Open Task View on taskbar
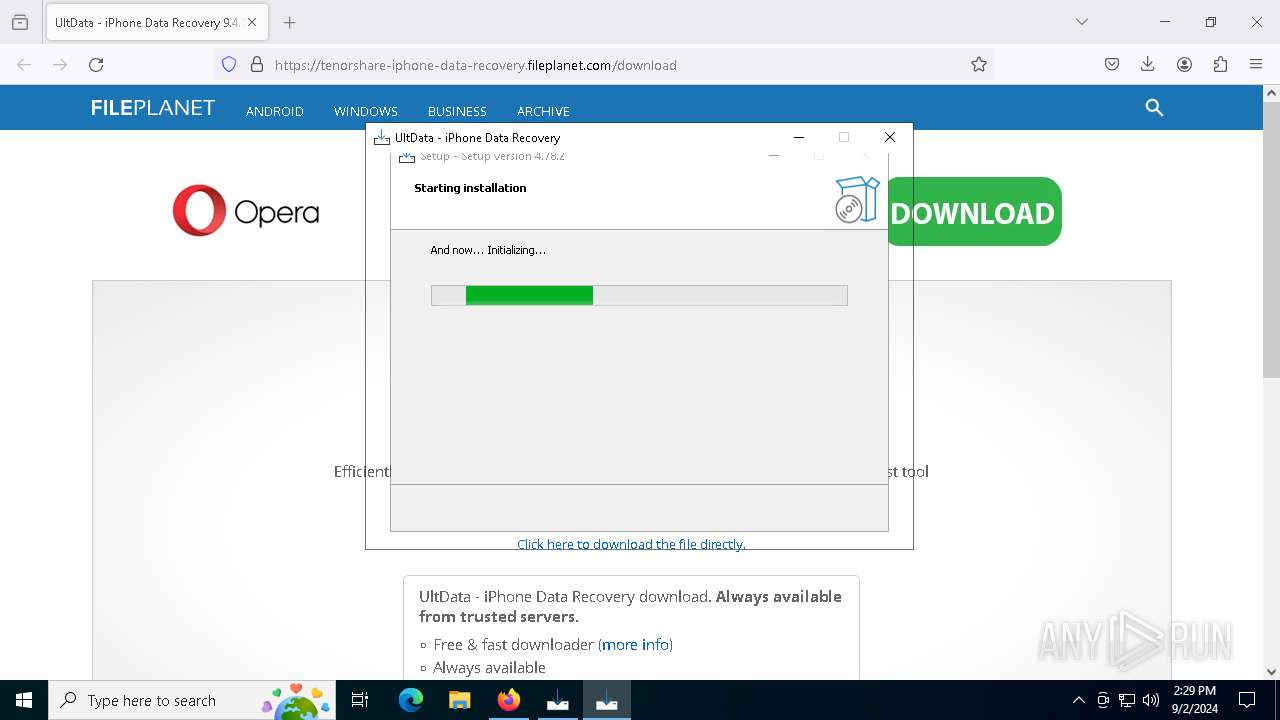 pos(360,700)
